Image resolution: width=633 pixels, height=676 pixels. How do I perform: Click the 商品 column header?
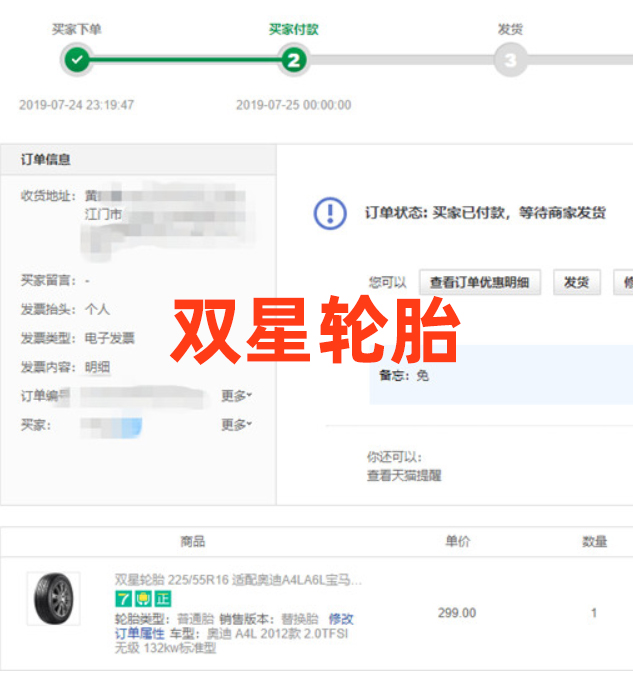[x=192, y=541]
